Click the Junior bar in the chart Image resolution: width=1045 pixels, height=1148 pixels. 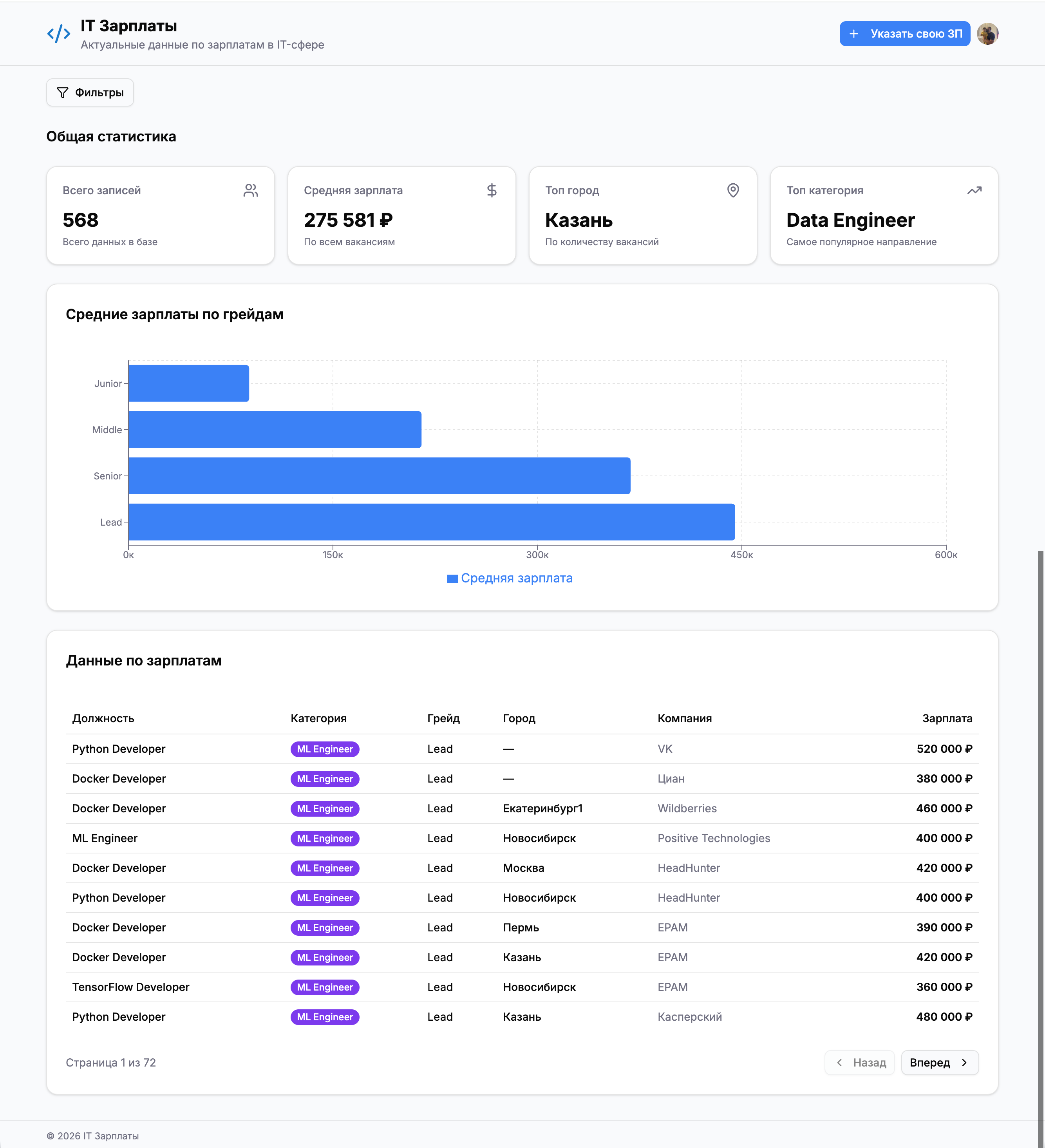(188, 383)
